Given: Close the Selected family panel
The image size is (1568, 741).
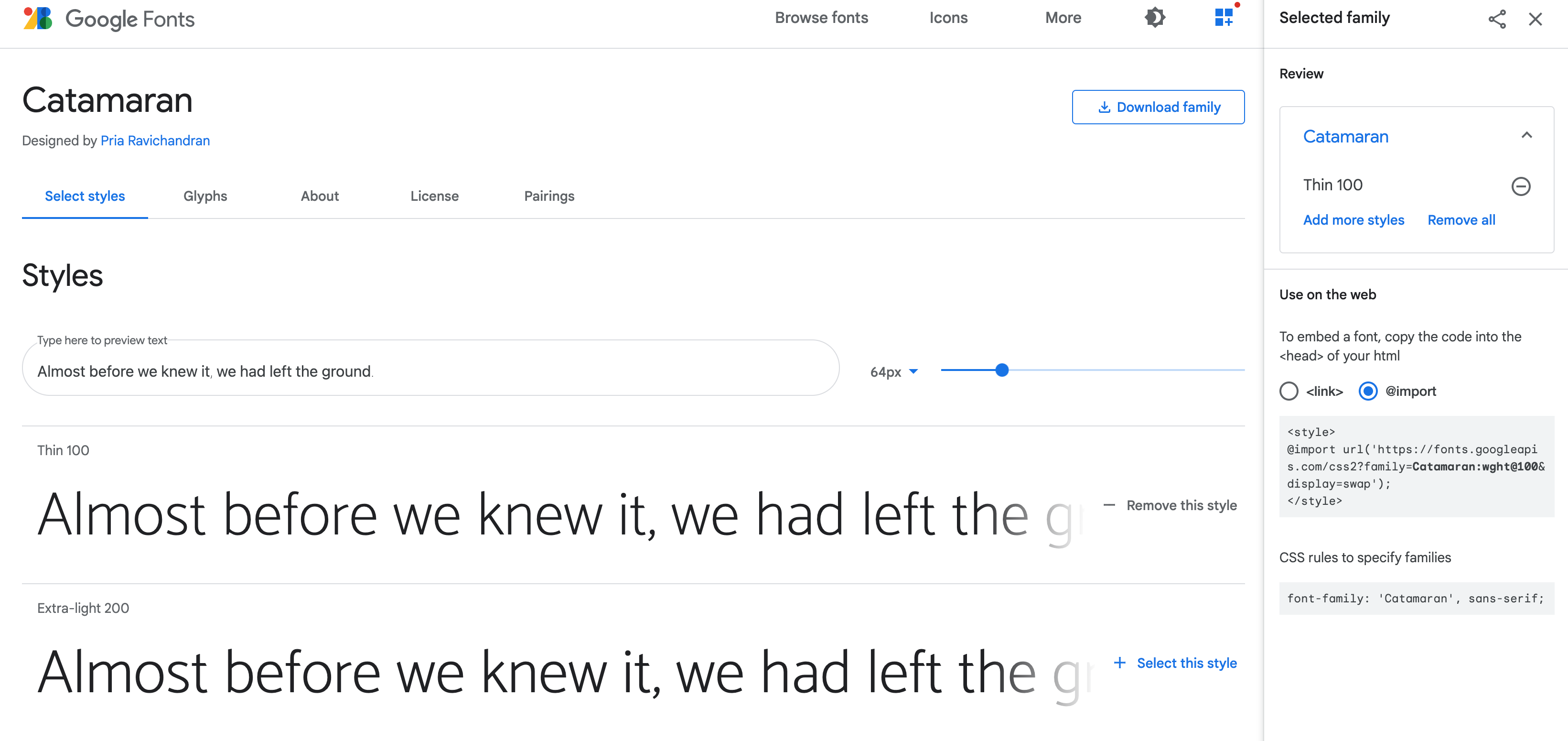Looking at the screenshot, I should pyautogui.click(x=1535, y=19).
